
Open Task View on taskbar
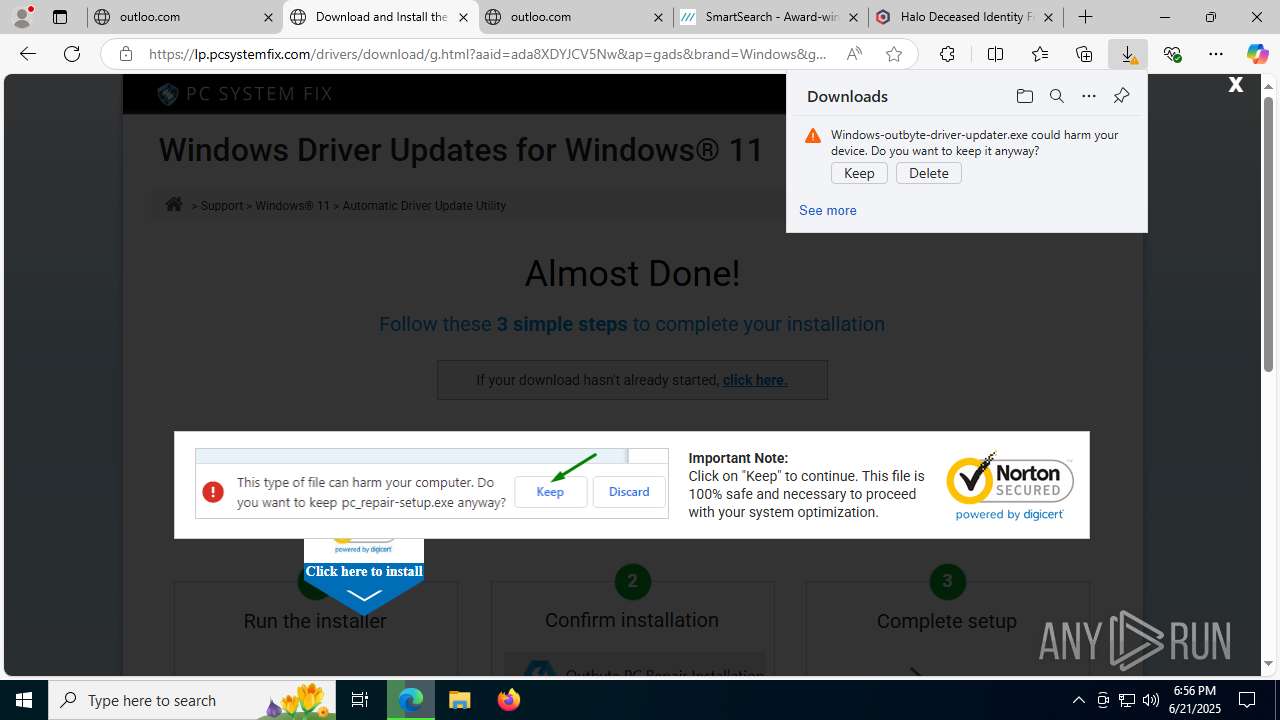(x=360, y=700)
